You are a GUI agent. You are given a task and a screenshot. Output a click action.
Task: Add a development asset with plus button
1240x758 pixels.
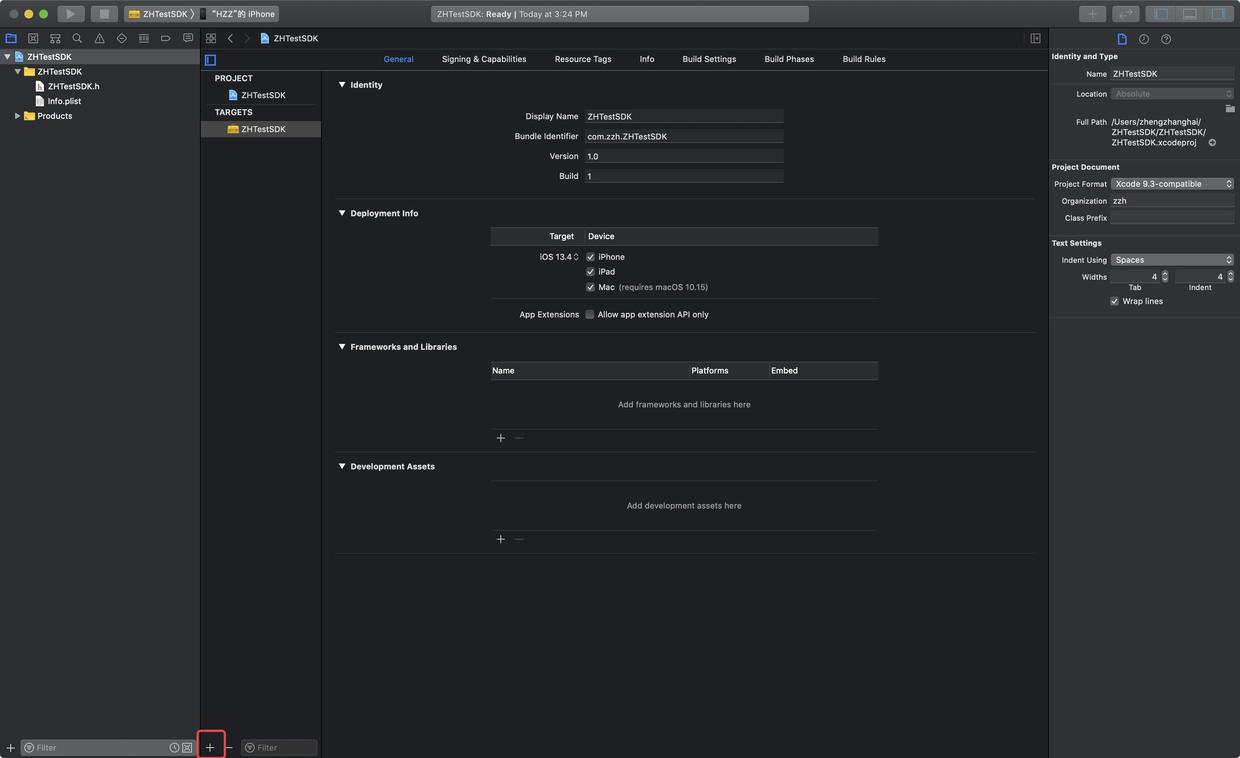coord(501,539)
